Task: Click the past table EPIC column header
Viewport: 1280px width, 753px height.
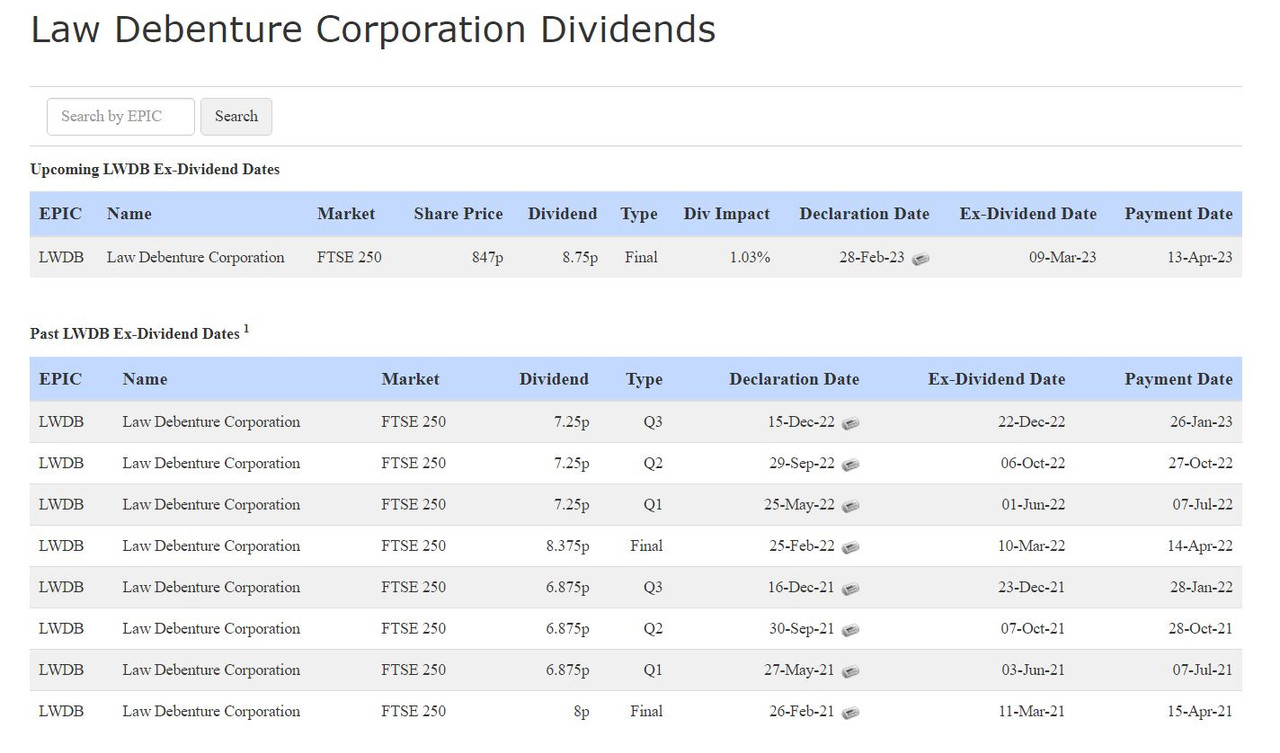Action: point(60,379)
